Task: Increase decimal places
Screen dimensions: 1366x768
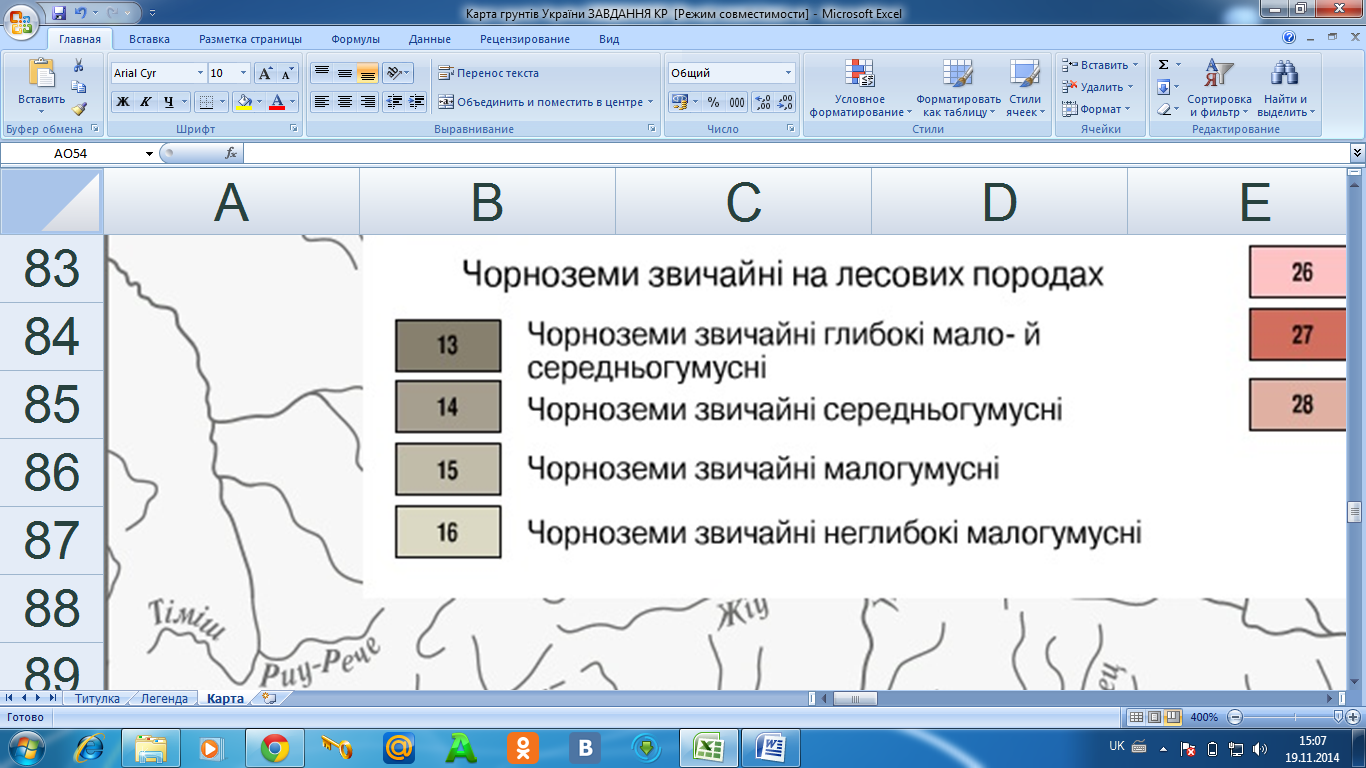Action: point(762,102)
